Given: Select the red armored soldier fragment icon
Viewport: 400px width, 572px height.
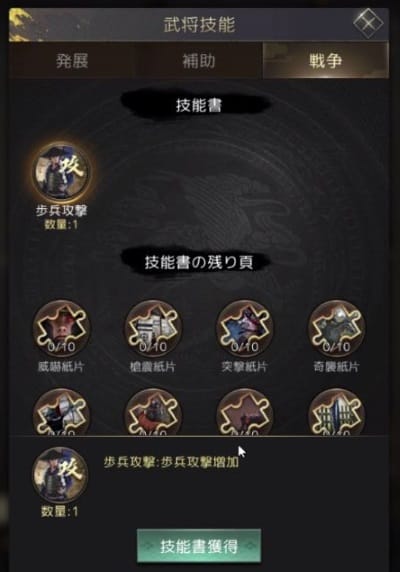Looking at the screenshot, I should [x=153, y=412].
